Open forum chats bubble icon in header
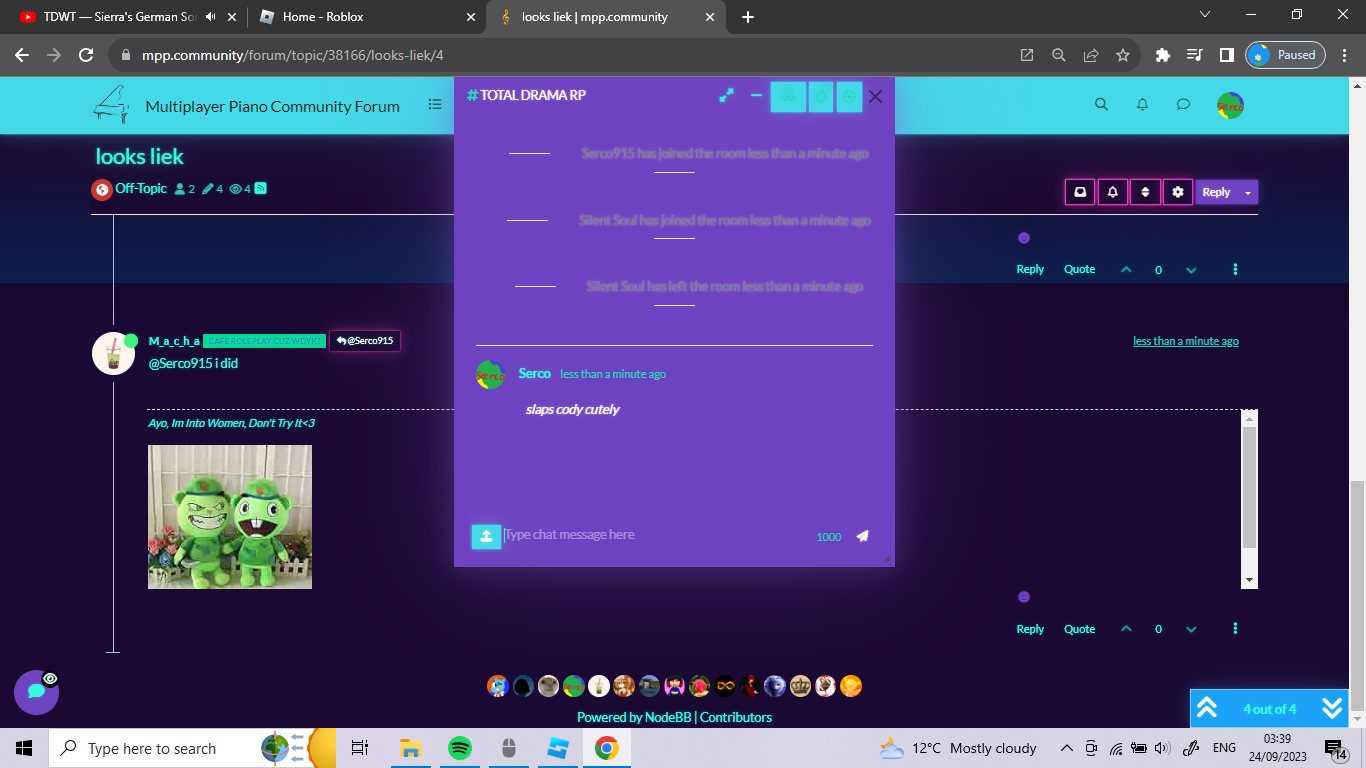Viewport: 1366px width, 768px height. [1183, 104]
